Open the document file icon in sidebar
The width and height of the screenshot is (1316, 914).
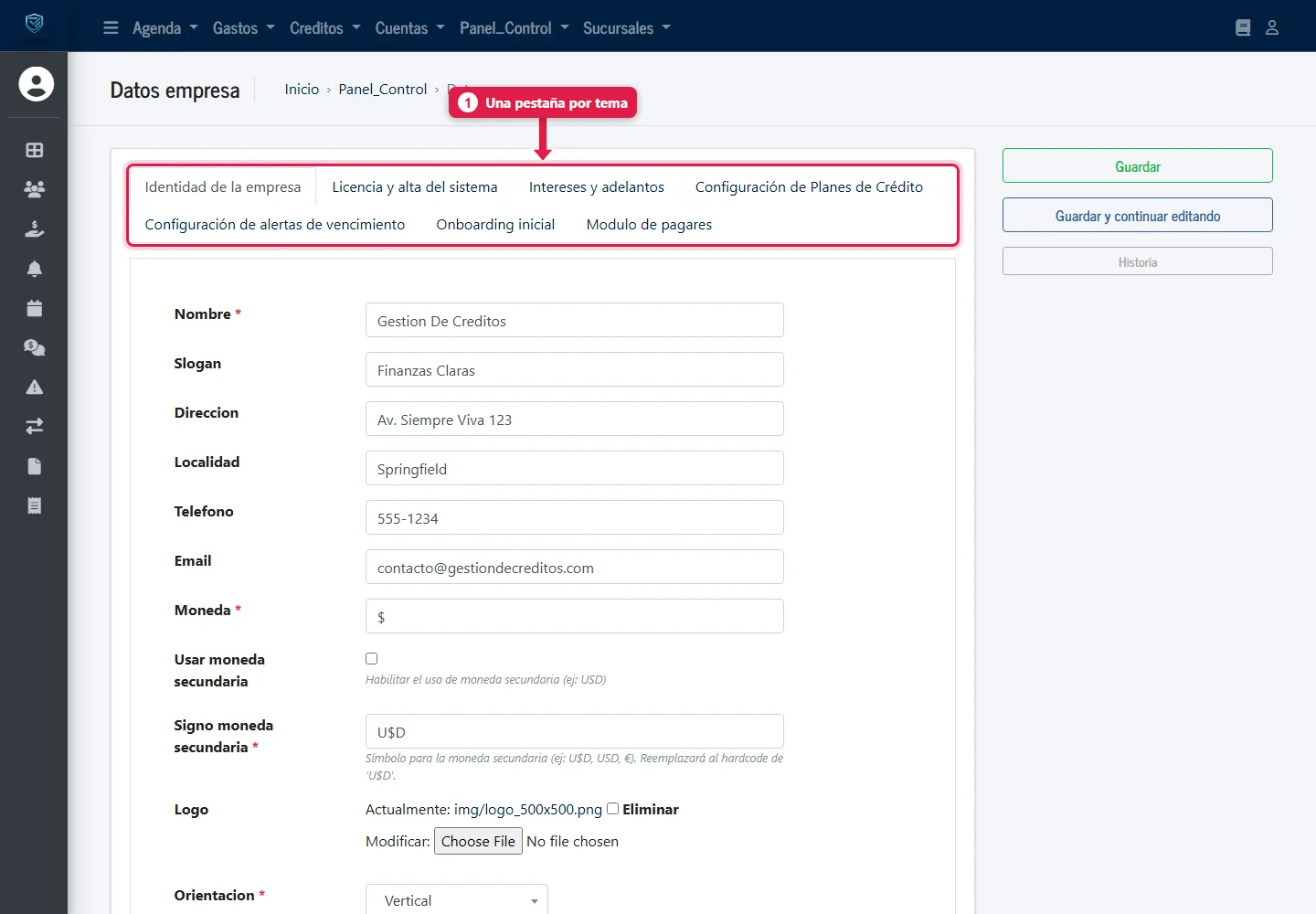click(35, 466)
